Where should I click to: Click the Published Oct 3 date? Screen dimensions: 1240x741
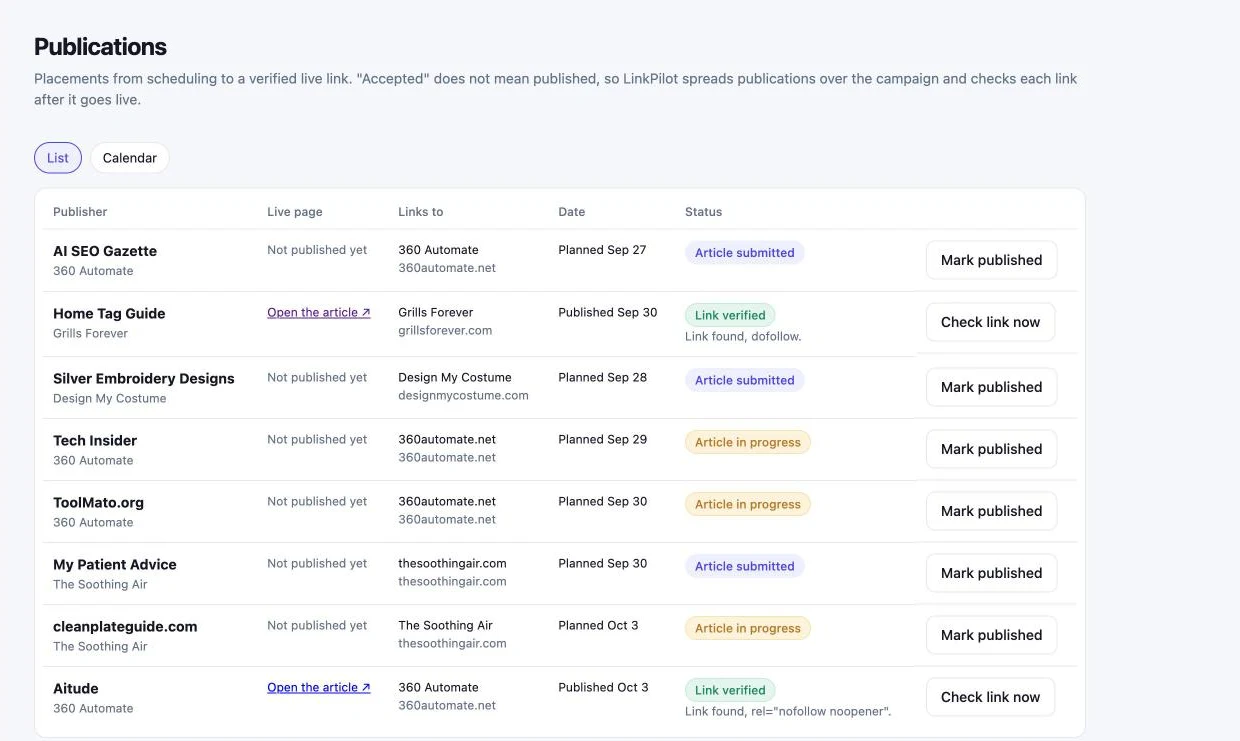[x=603, y=687]
